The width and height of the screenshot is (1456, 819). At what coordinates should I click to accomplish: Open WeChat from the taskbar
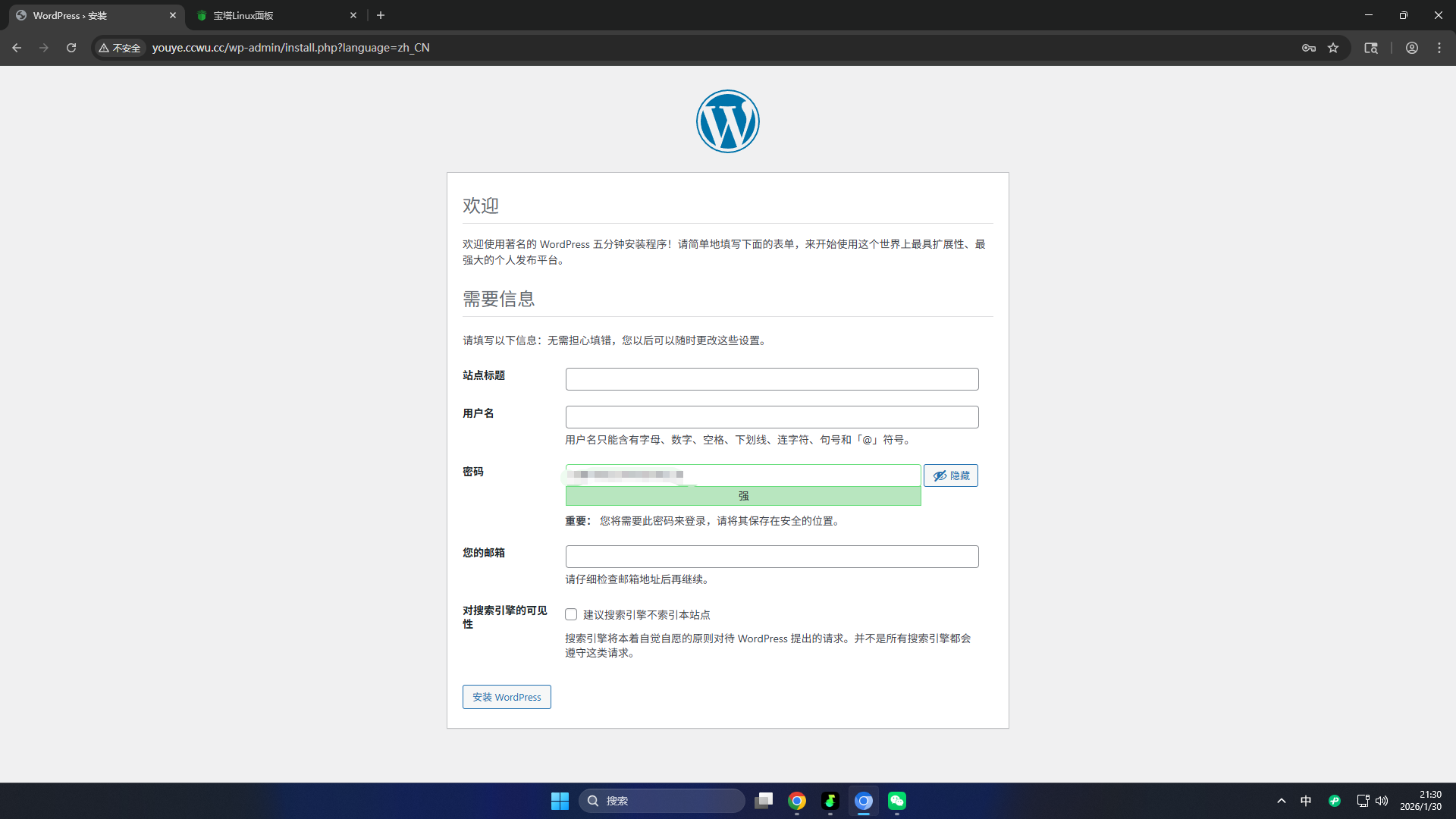[x=897, y=801]
